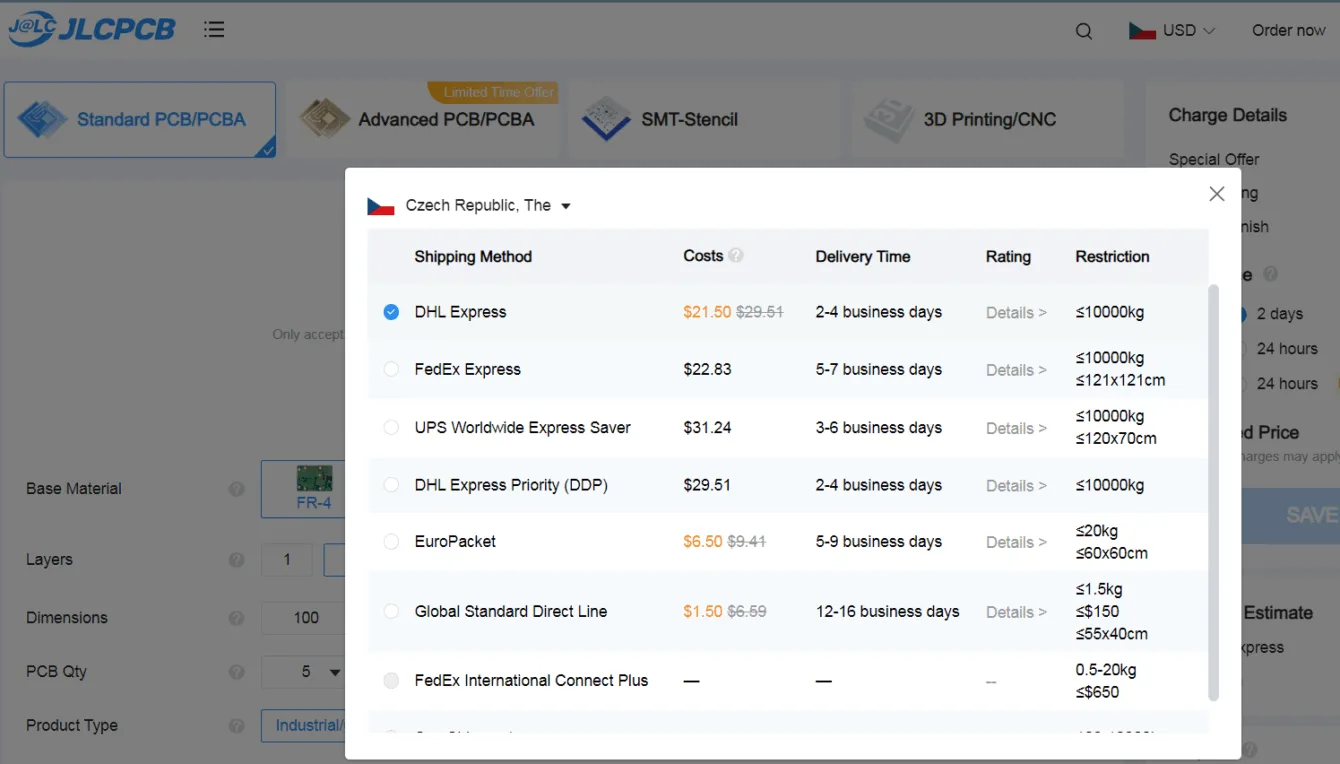Screen dimensions: 1340x764
Task: Click the Czech flag in header
Action: [1142, 31]
